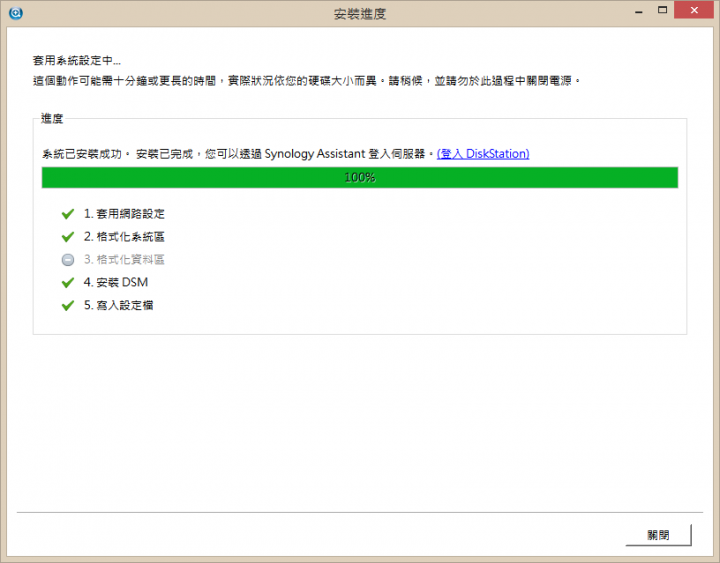Image resolution: width=720 pixels, height=563 pixels.
Task: Select step text 1. 套用網路設定
Action: pos(124,214)
